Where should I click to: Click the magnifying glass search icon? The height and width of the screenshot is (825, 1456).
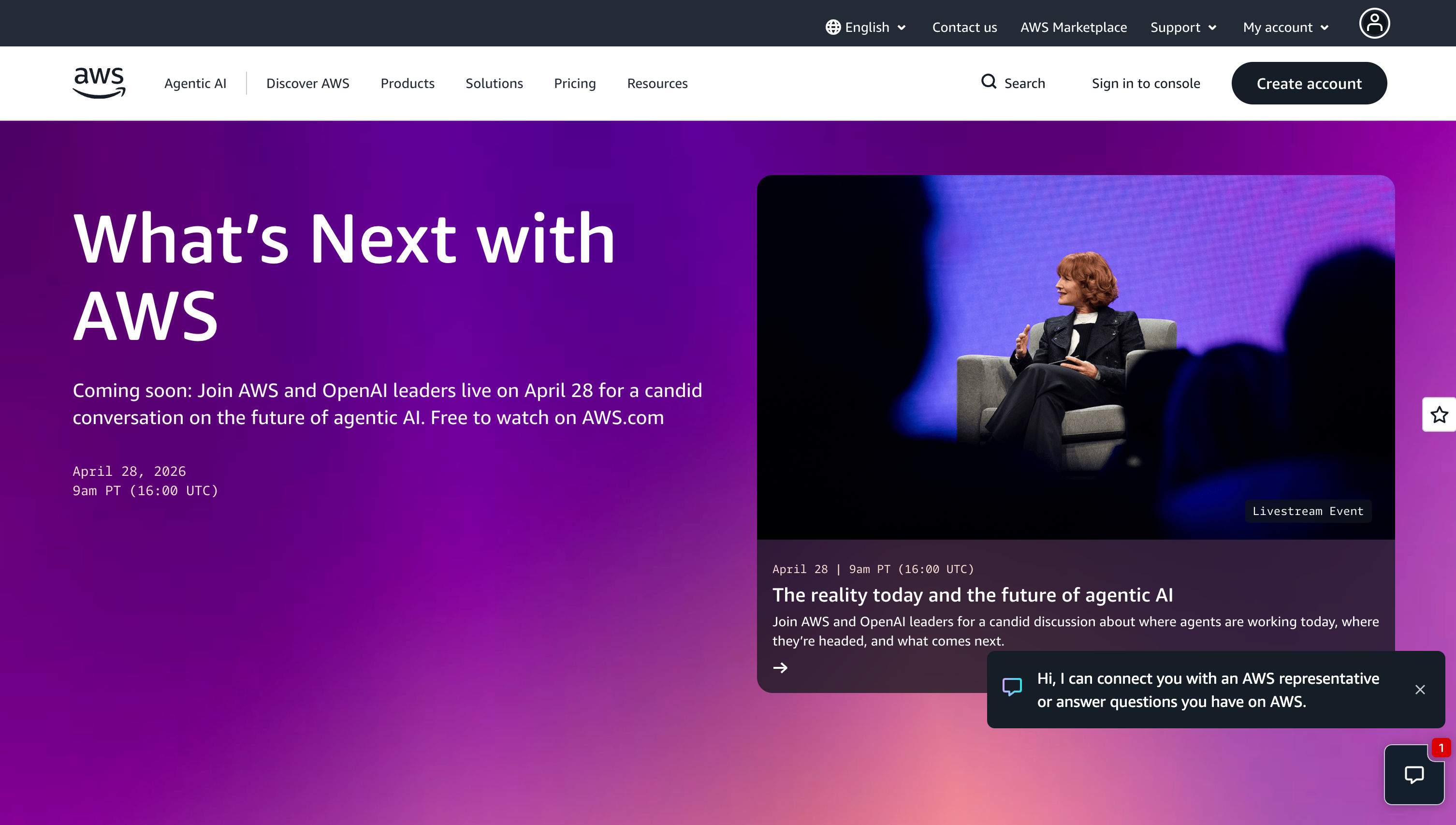[x=989, y=82]
